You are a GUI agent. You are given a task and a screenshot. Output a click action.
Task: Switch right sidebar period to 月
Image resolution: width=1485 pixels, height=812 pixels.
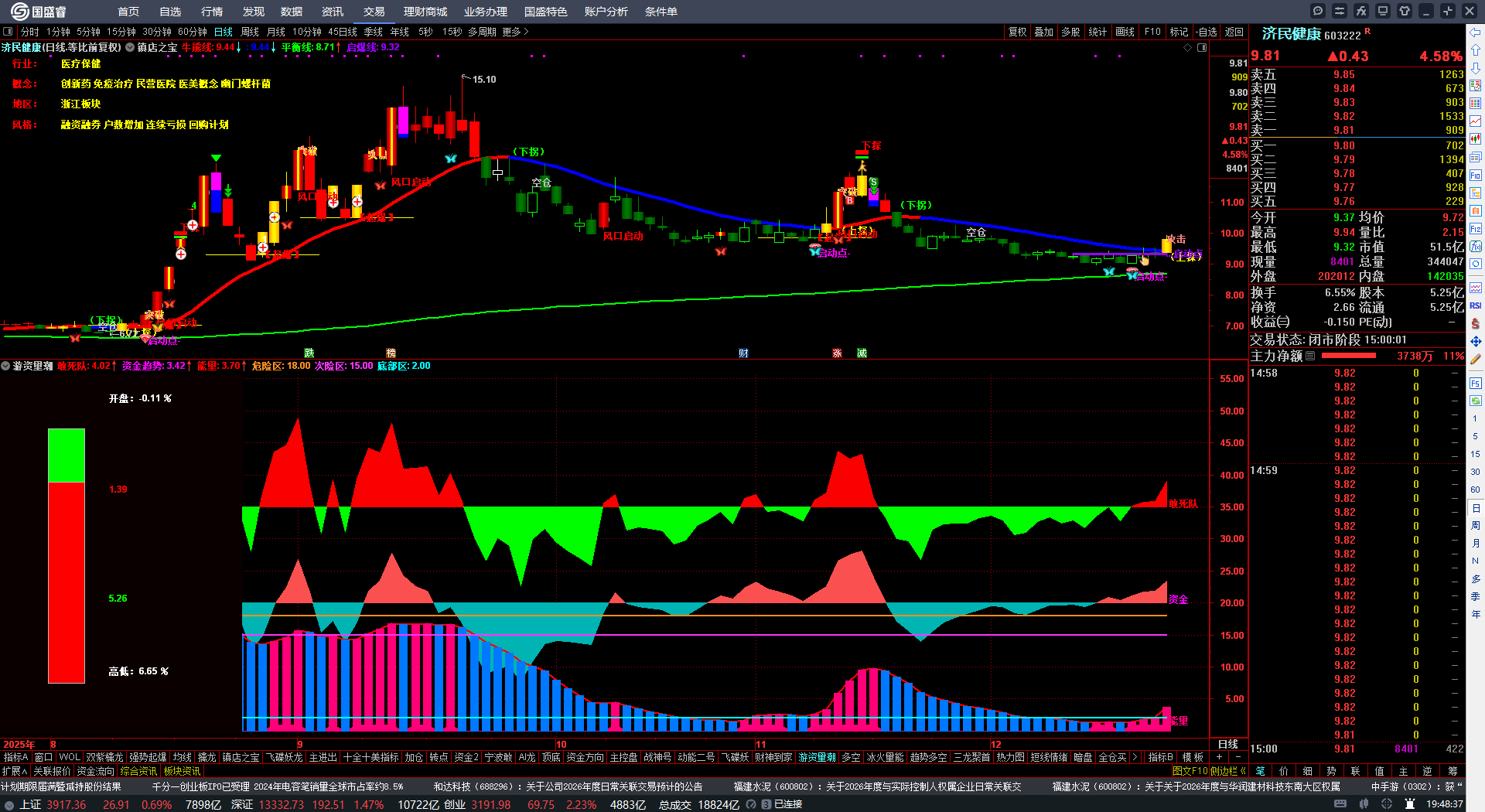1476,543
